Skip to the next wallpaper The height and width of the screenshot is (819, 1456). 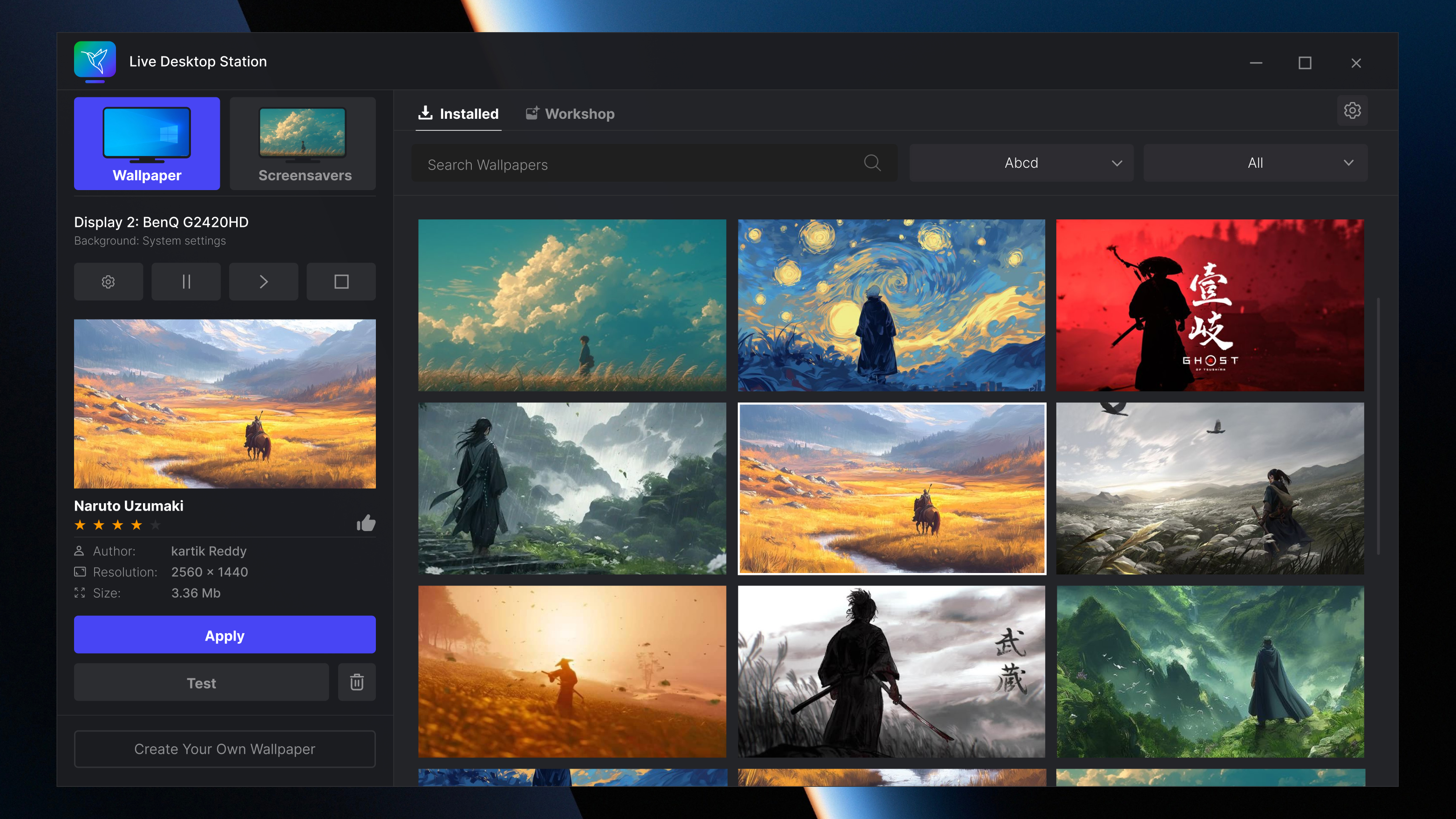[263, 281]
